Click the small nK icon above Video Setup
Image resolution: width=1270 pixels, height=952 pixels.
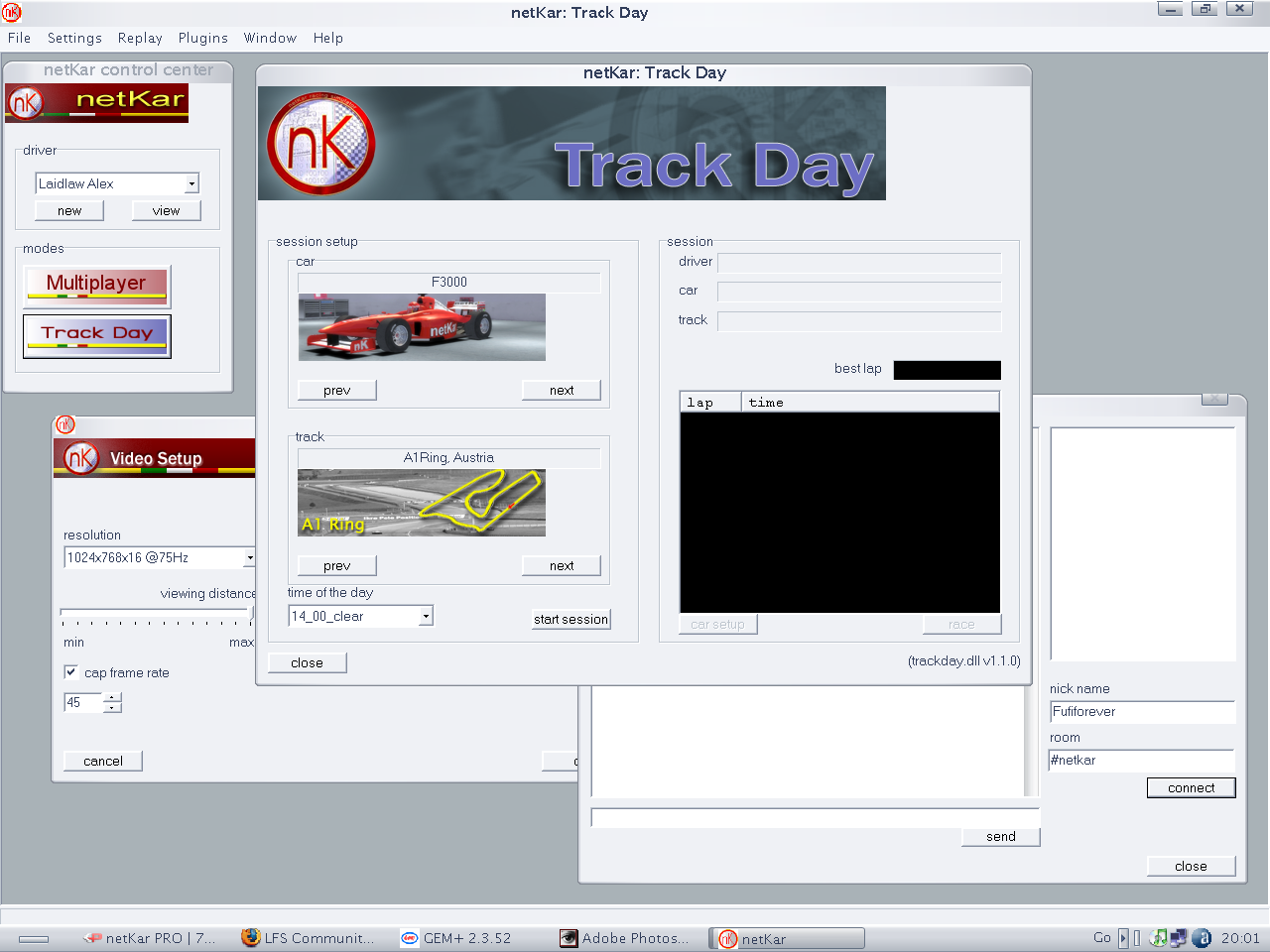[x=65, y=424]
